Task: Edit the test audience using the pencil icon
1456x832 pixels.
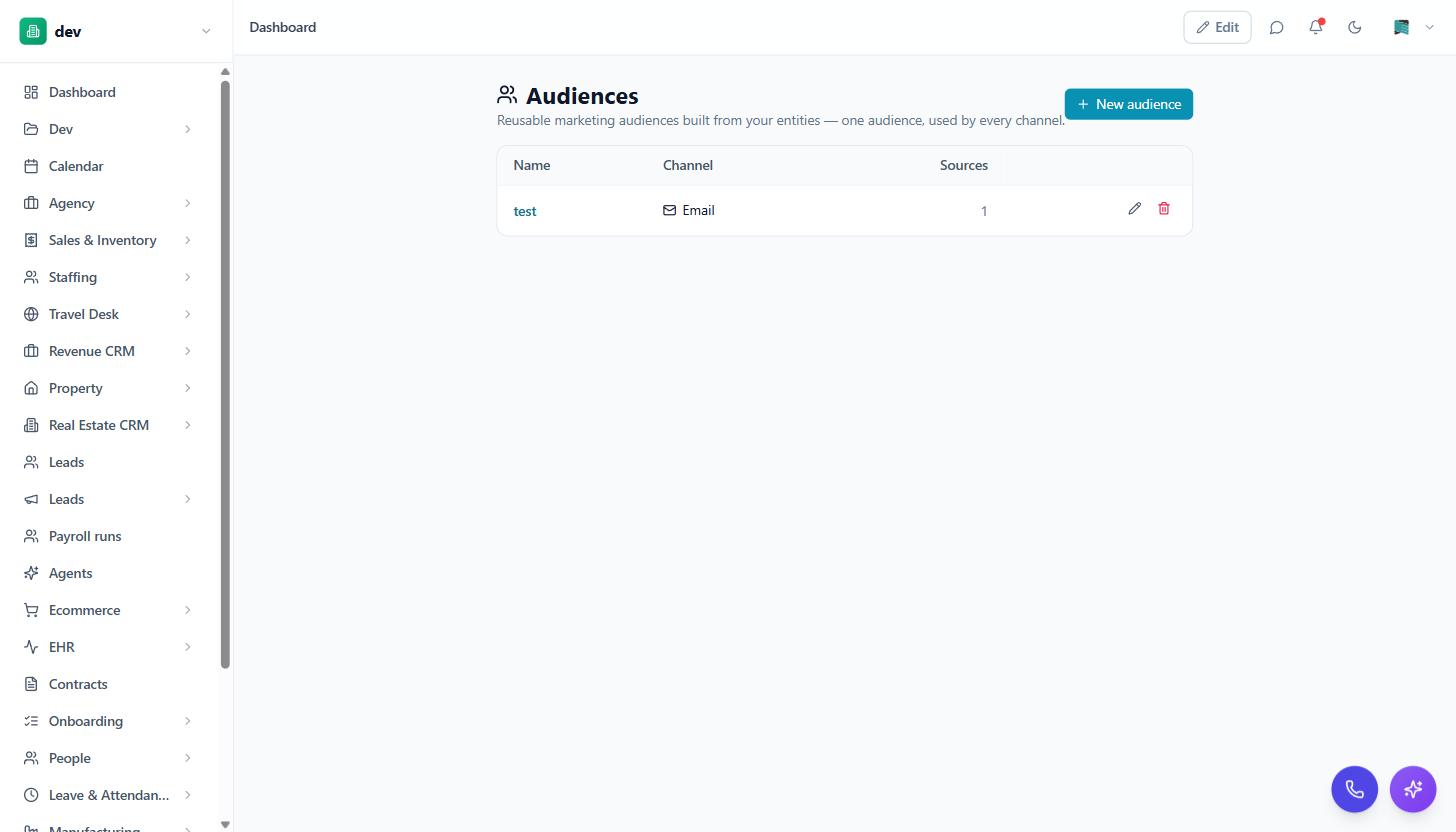Action: coord(1134,209)
